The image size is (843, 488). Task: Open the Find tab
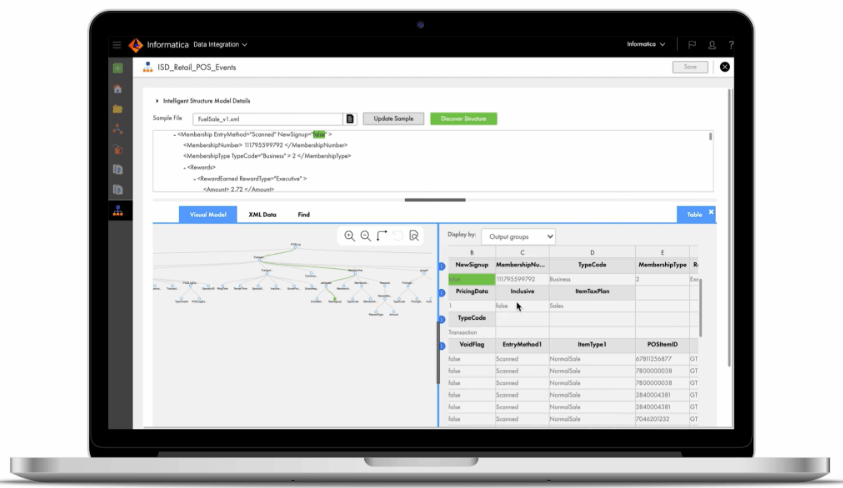(x=304, y=214)
